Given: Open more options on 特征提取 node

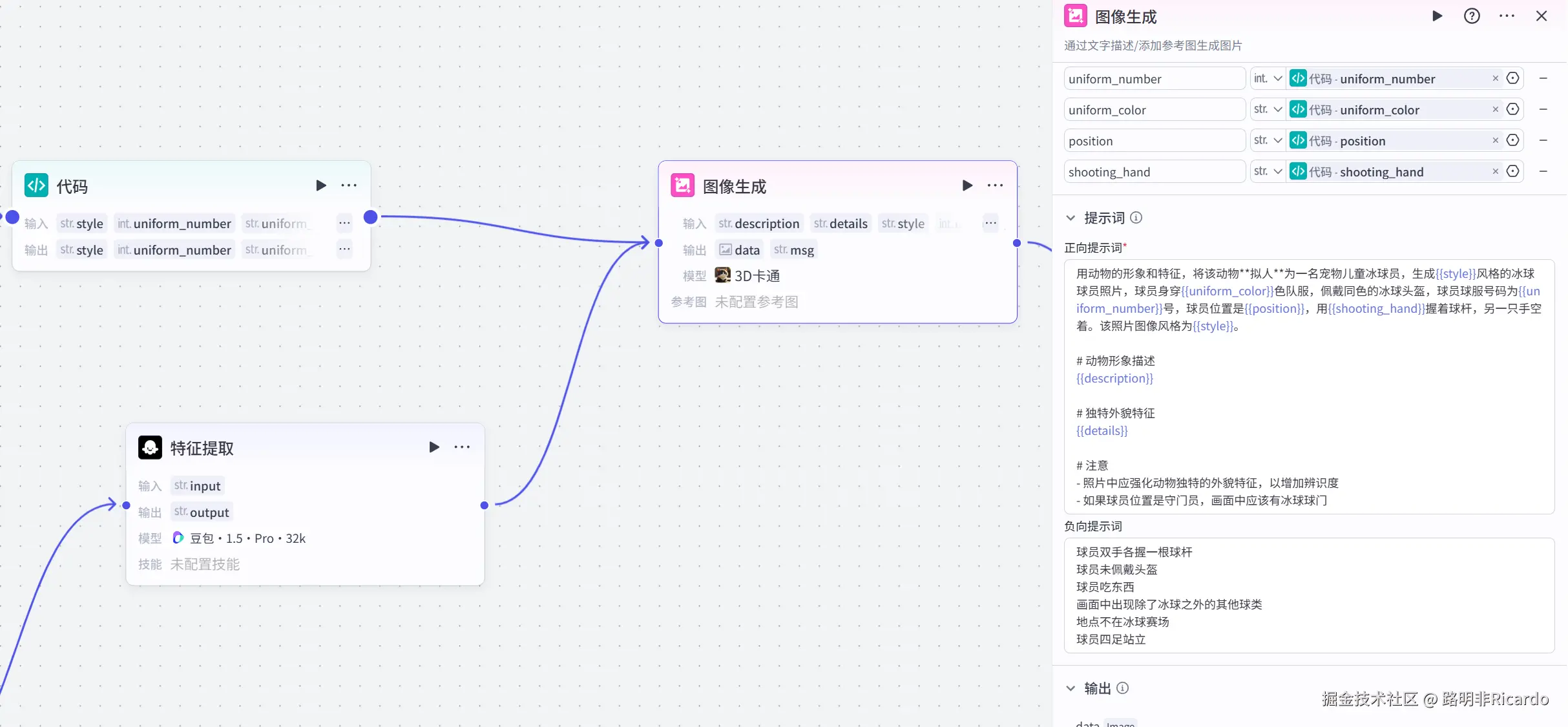Looking at the screenshot, I should pyautogui.click(x=462, y=447).
